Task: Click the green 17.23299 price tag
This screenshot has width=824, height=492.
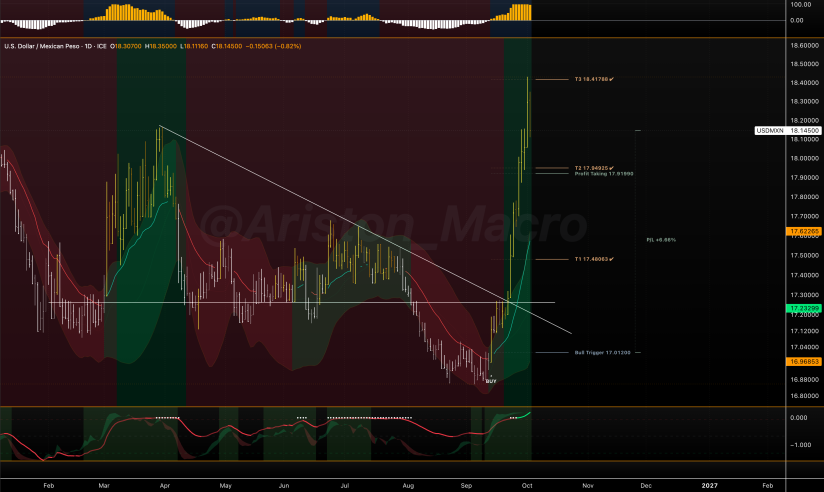Action: (x=803, y=309)
